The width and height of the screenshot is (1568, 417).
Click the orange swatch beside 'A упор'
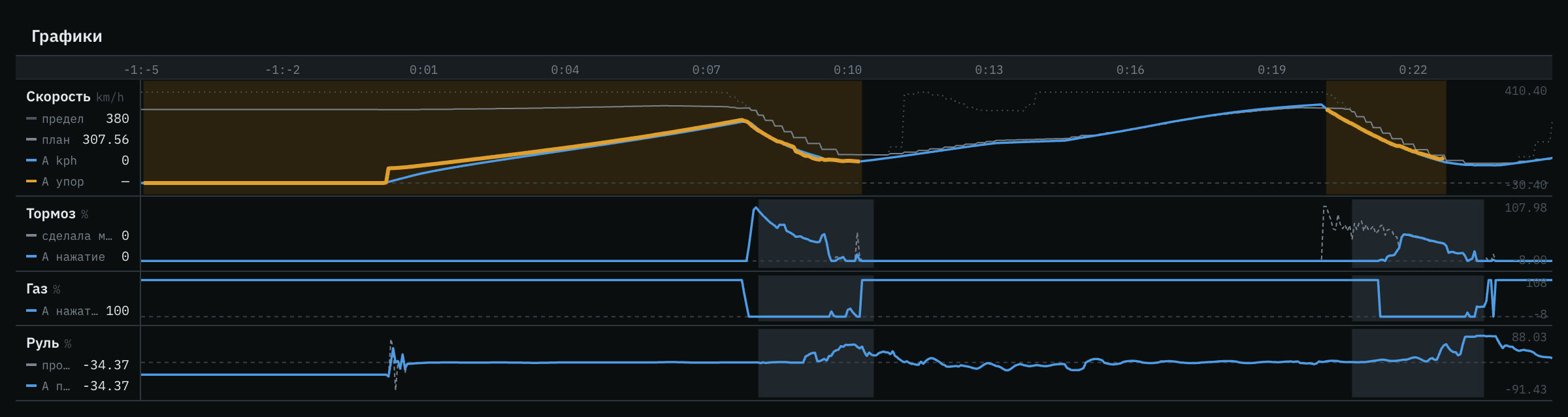point(31,182)
